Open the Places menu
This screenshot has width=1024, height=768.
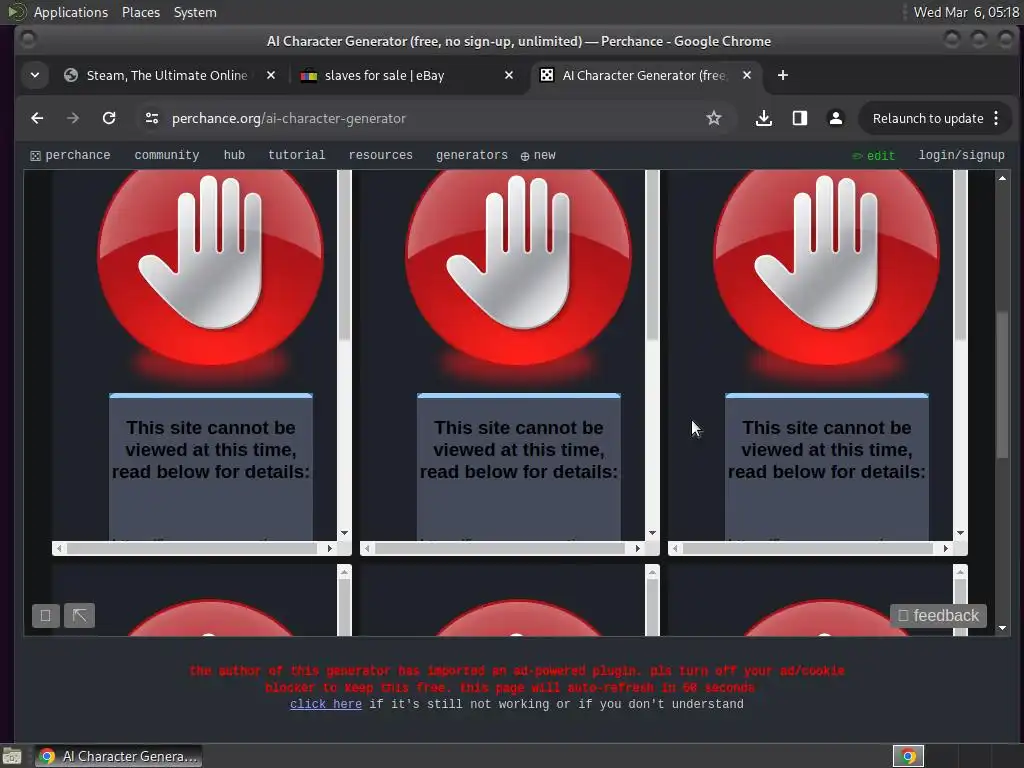[x=141, y=12]
